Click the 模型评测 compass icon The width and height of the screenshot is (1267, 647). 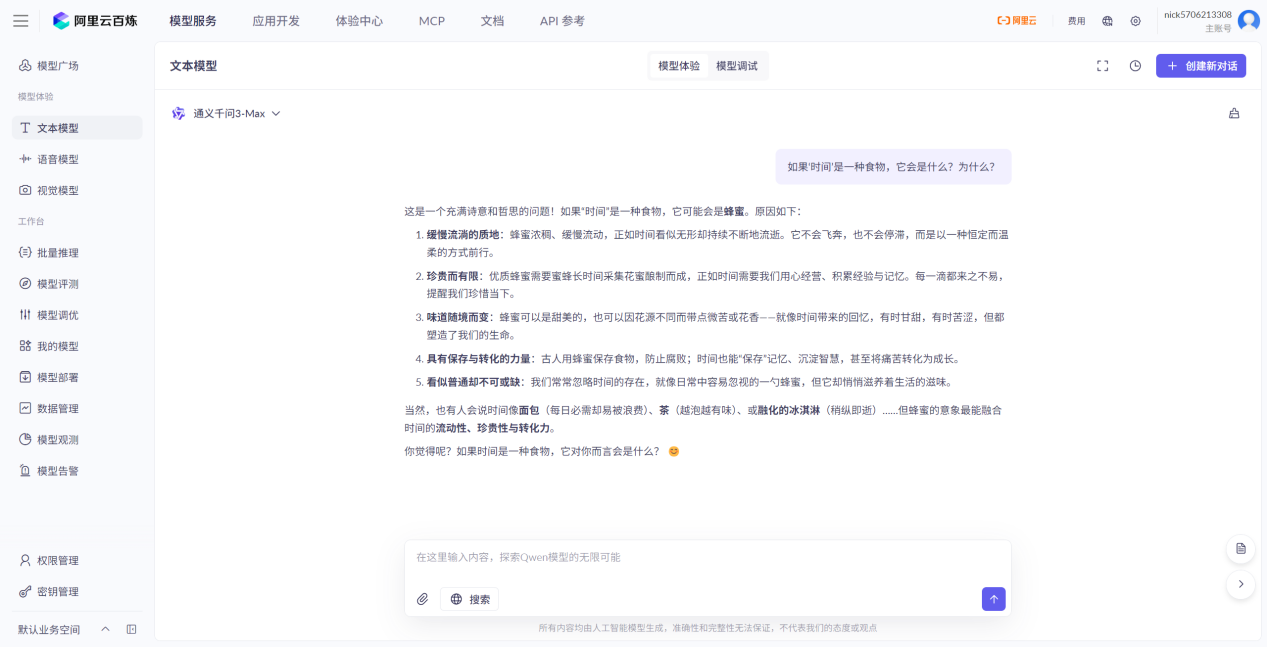tap(25, 284)
